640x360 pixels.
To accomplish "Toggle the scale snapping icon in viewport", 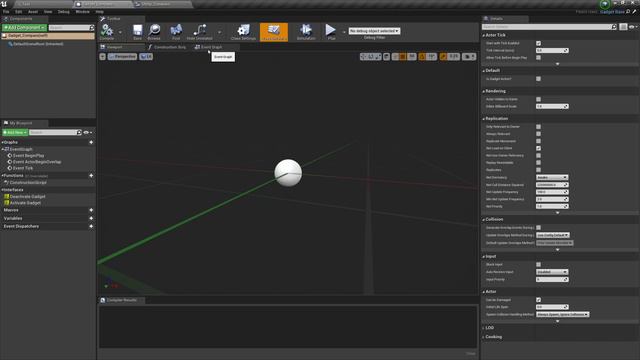I will point(443,57).
